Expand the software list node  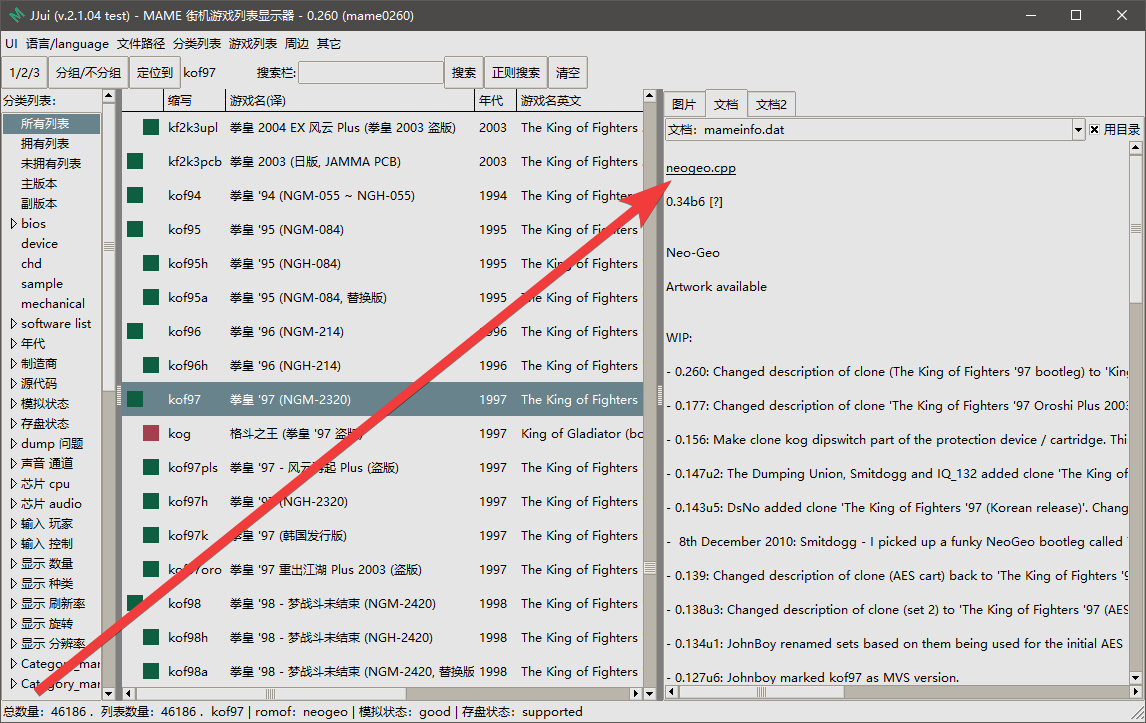[x=13, y=323]
